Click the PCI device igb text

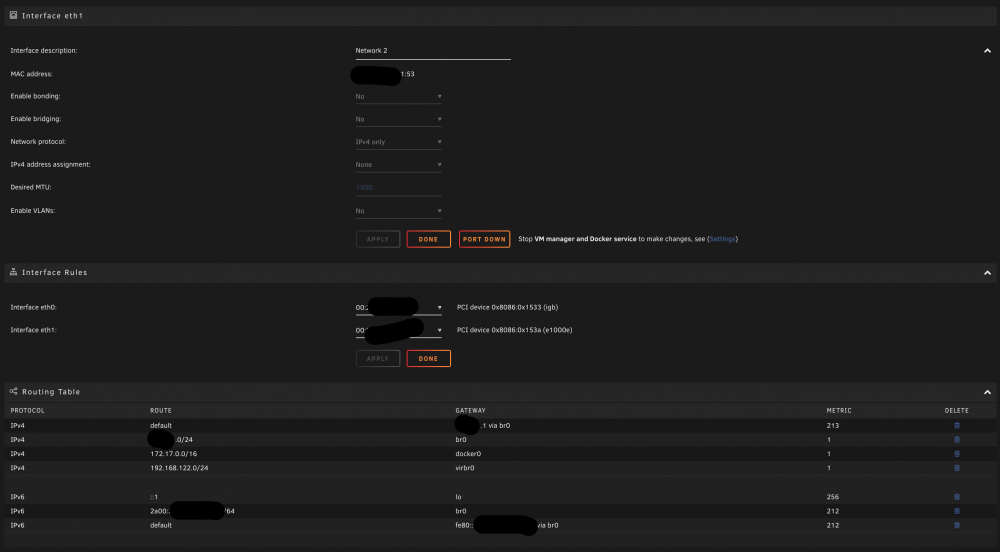pos(508,307)
